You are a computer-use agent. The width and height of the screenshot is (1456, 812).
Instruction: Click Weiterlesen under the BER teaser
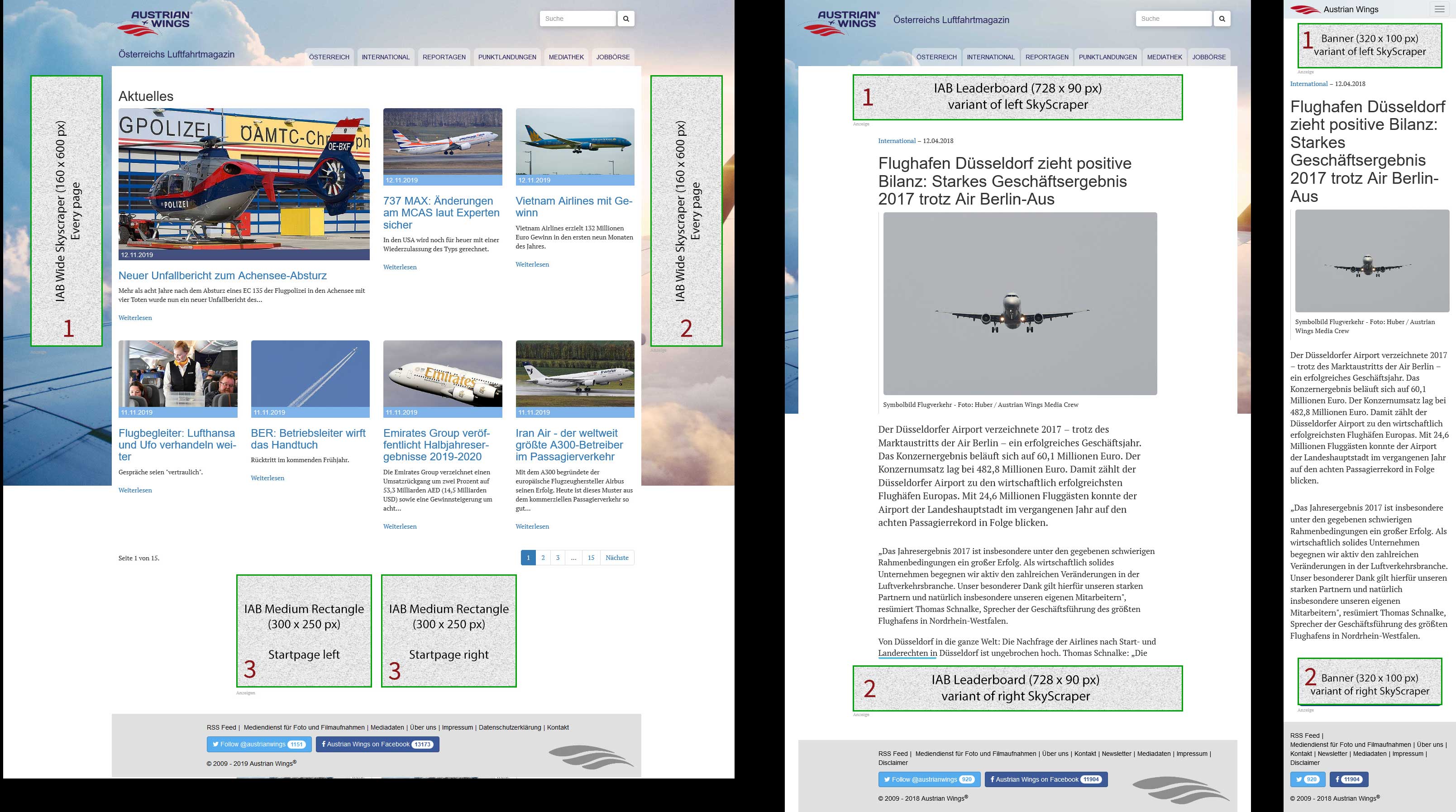click(x=267, y=478)
